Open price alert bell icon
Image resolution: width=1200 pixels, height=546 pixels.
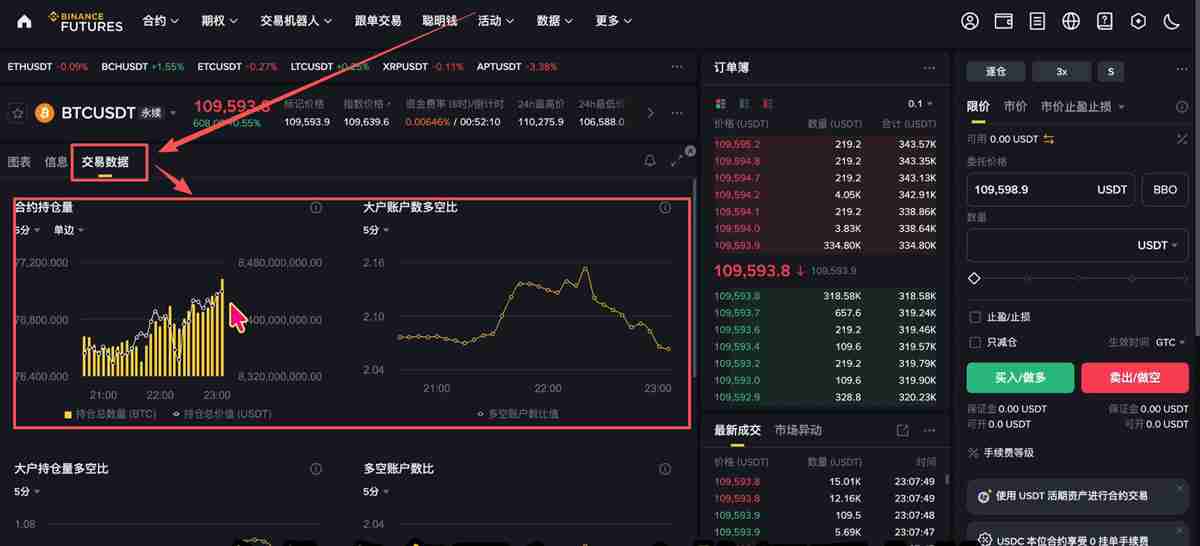pyautogui.click(x=650, y=160)
